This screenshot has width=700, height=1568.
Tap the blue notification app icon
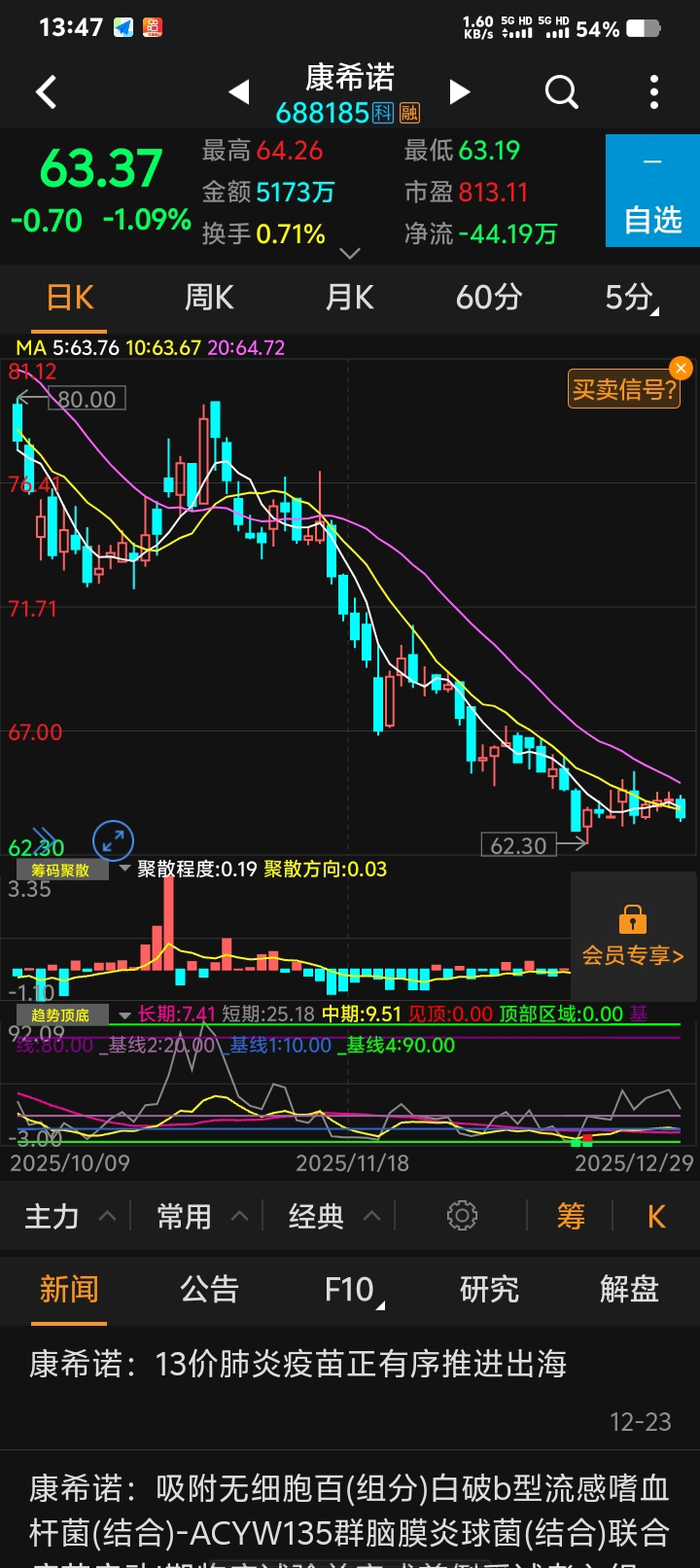tap(123, 27)
